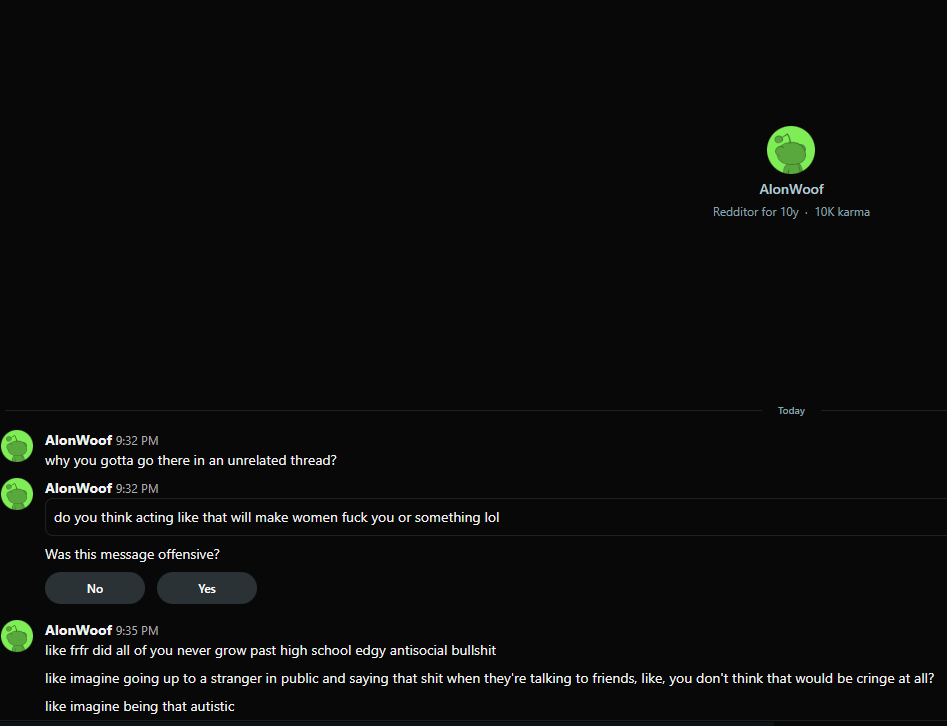This screenshot has width=947, height=726.
Task: Click the "Redditor for 10y" profile text
Action: [x=755, y=212]
